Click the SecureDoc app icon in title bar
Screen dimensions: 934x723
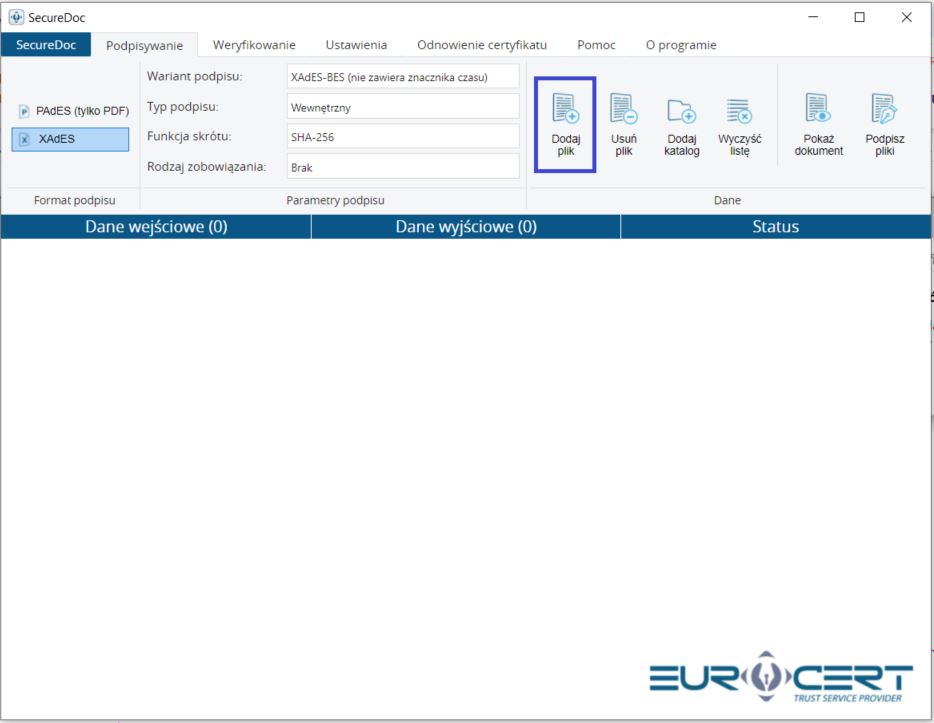[x=16, y=17]
